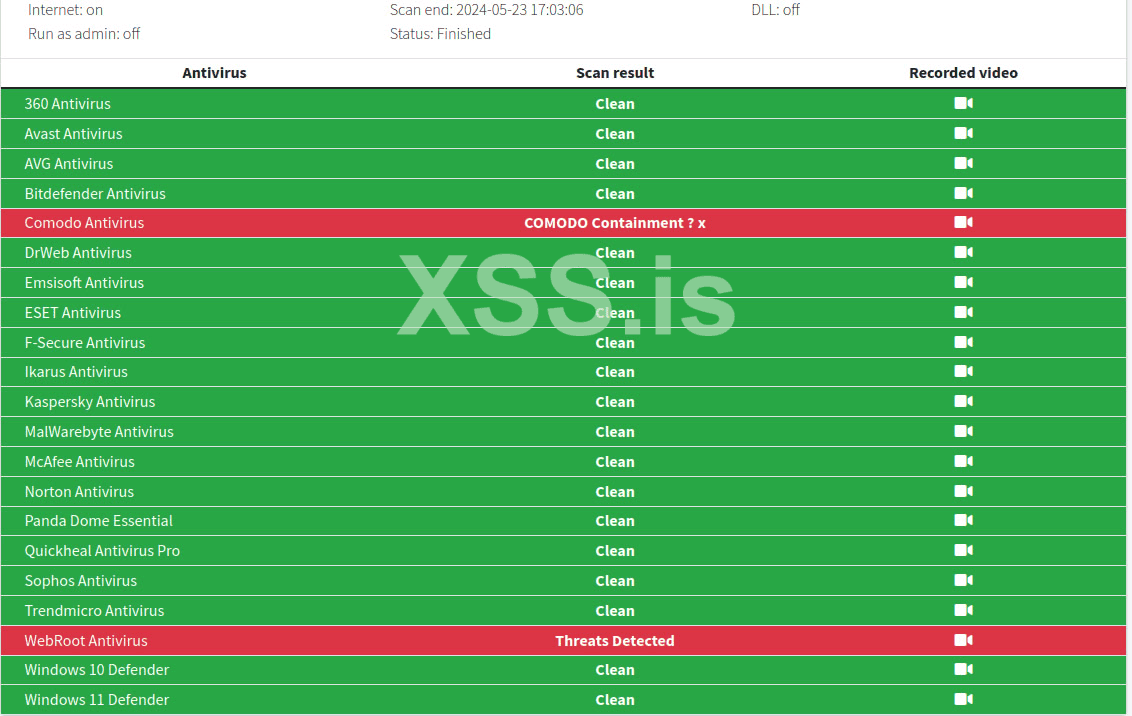Click the Run as admin: off label
This screenshot has width=1132, height=716.
coord(84,34)
